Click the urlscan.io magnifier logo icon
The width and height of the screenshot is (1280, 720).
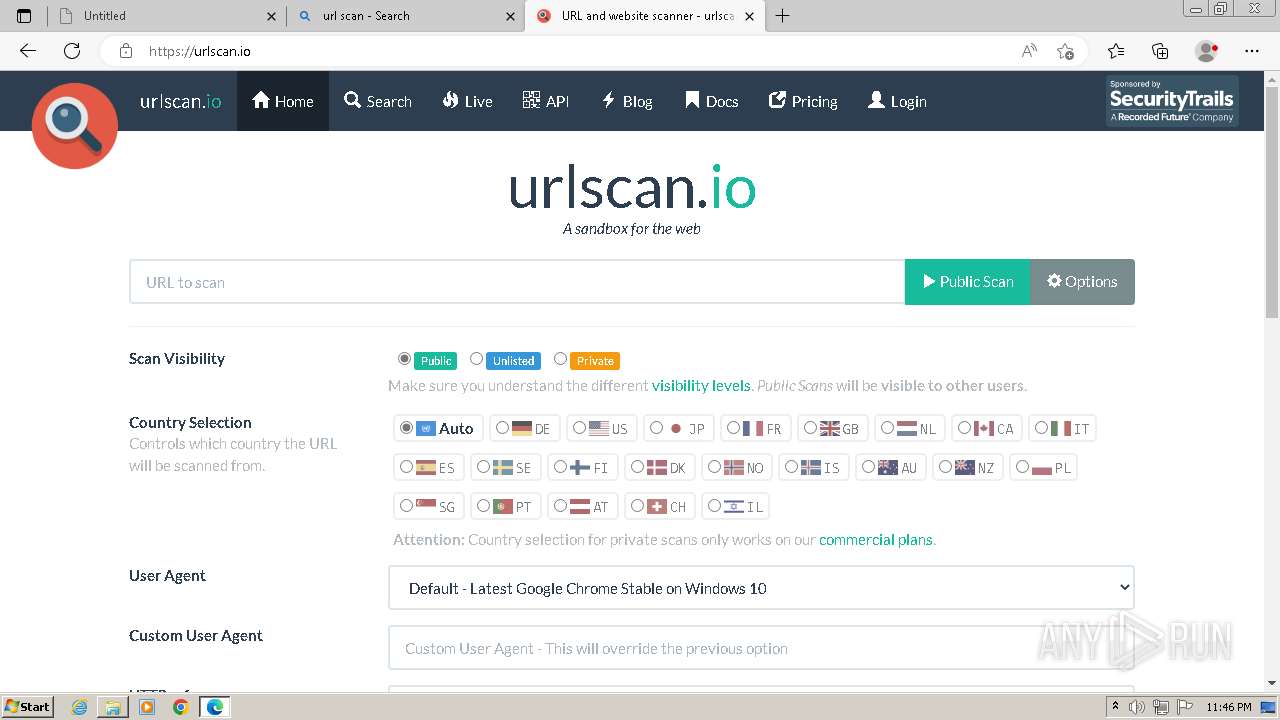(x=75, y=126)
